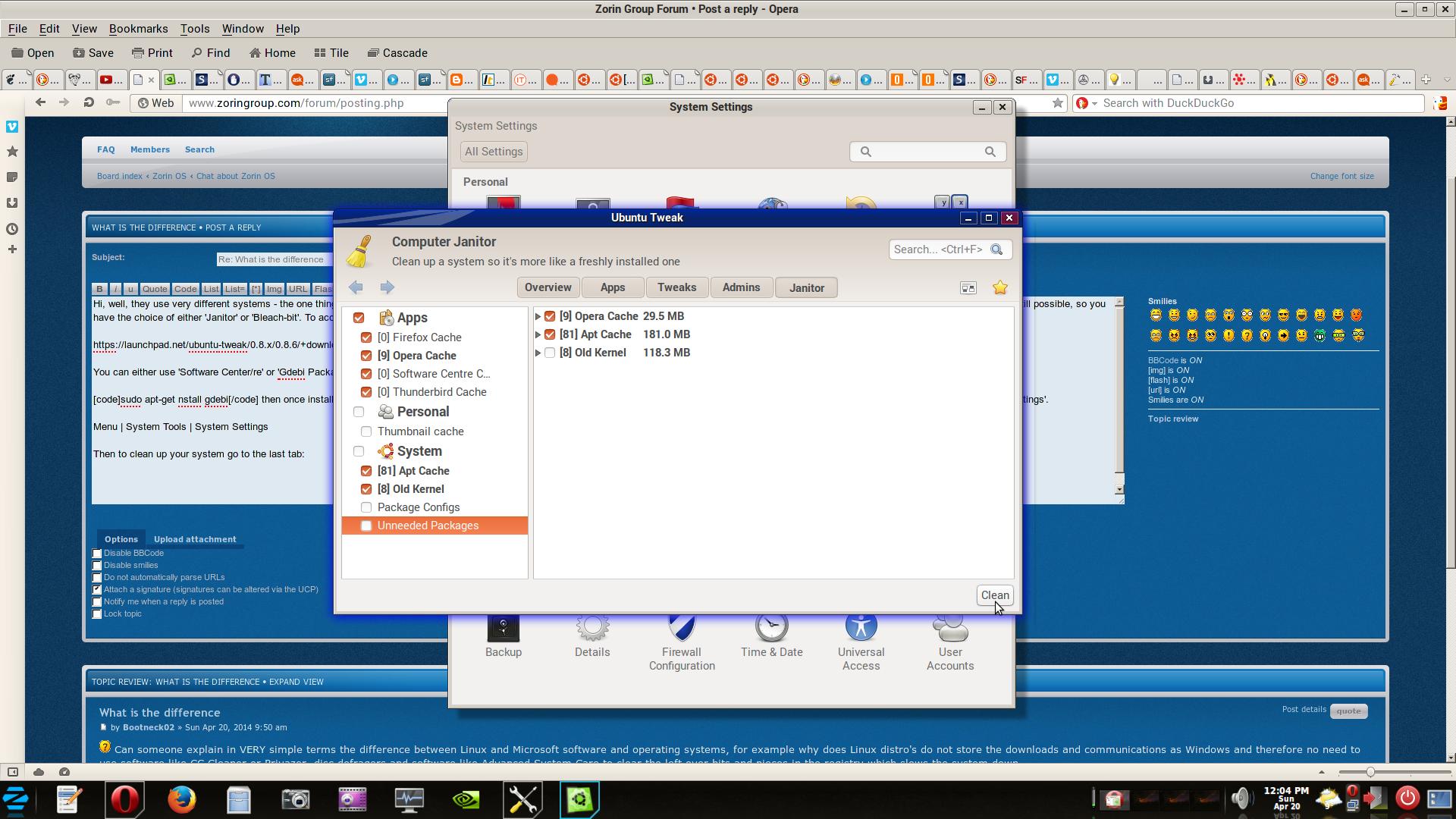This screenshot has width=1456, height=819.
Task: Check the Package Configs checkbox
Action: pos(366,507)
